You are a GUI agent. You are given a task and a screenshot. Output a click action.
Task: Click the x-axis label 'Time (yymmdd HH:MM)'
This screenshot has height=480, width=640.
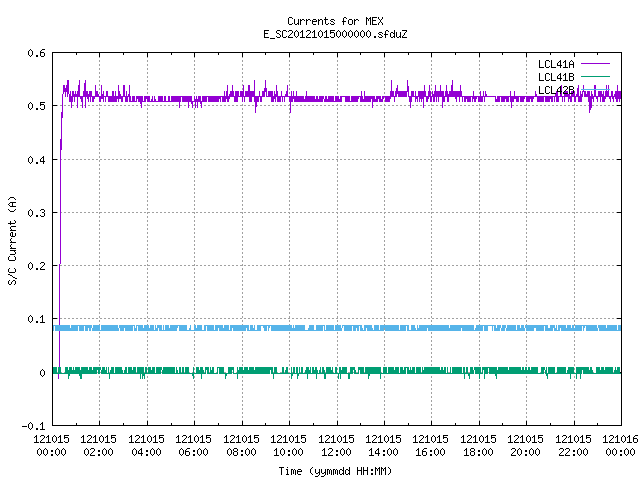click(x=335, y=471)
